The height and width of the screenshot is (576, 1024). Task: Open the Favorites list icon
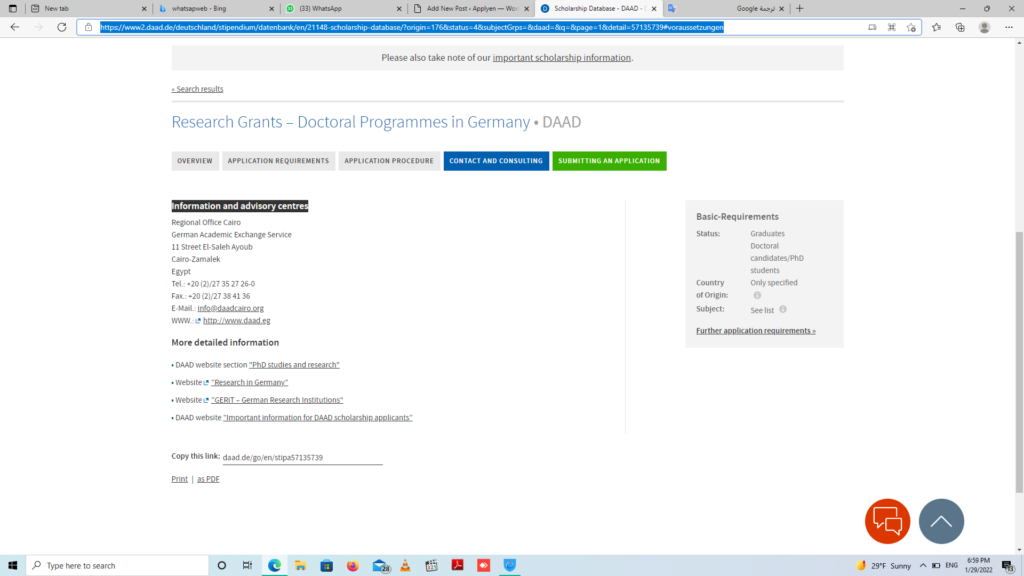click(x=936, y=27)
